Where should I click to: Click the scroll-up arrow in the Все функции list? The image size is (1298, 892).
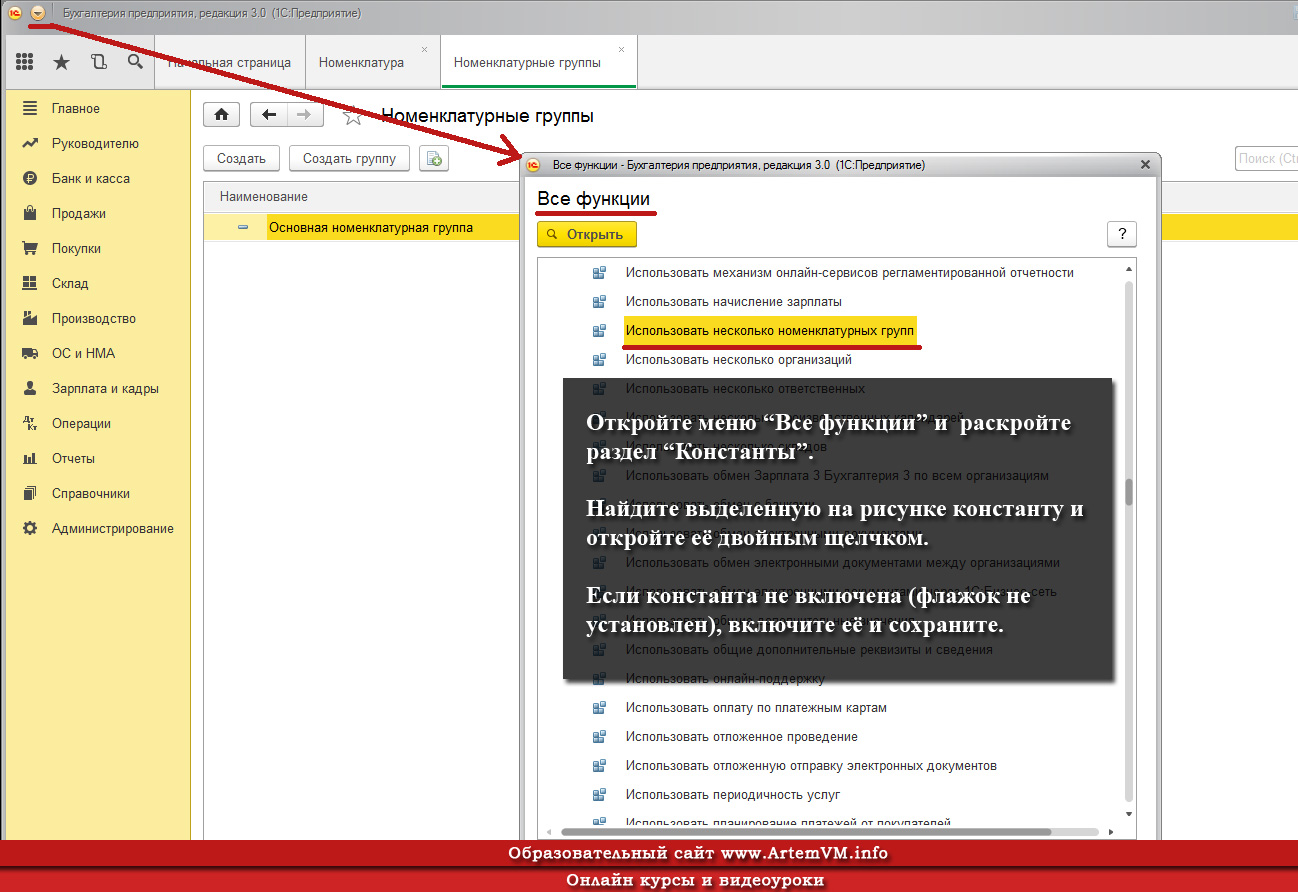(1129, 269)
